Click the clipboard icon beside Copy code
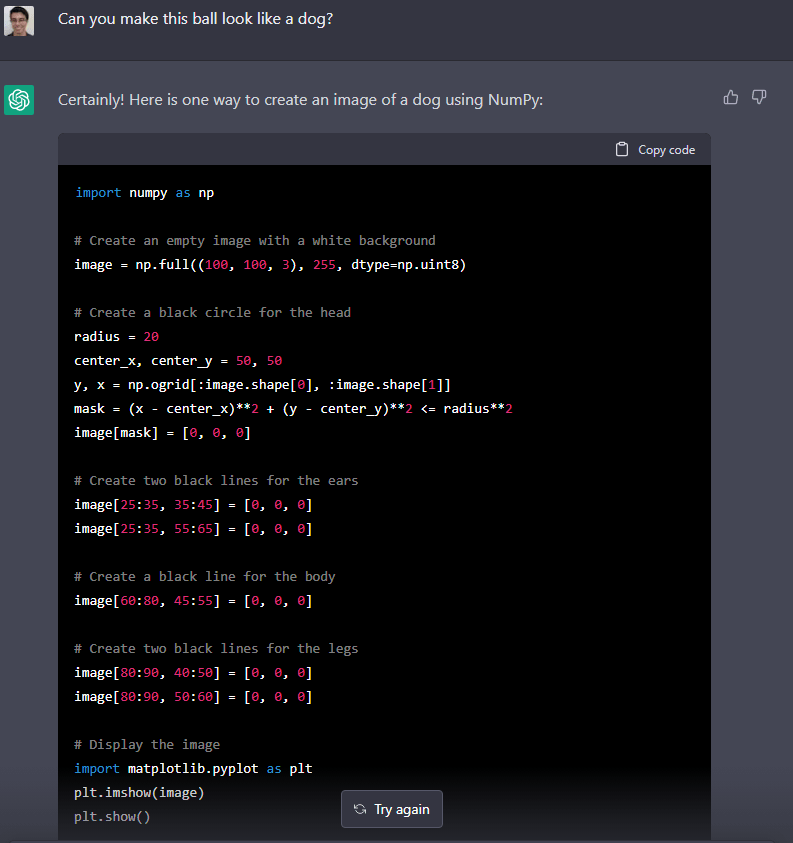This screenshot has width=793, height=843. pyautogui.click(x=622, y=150)
